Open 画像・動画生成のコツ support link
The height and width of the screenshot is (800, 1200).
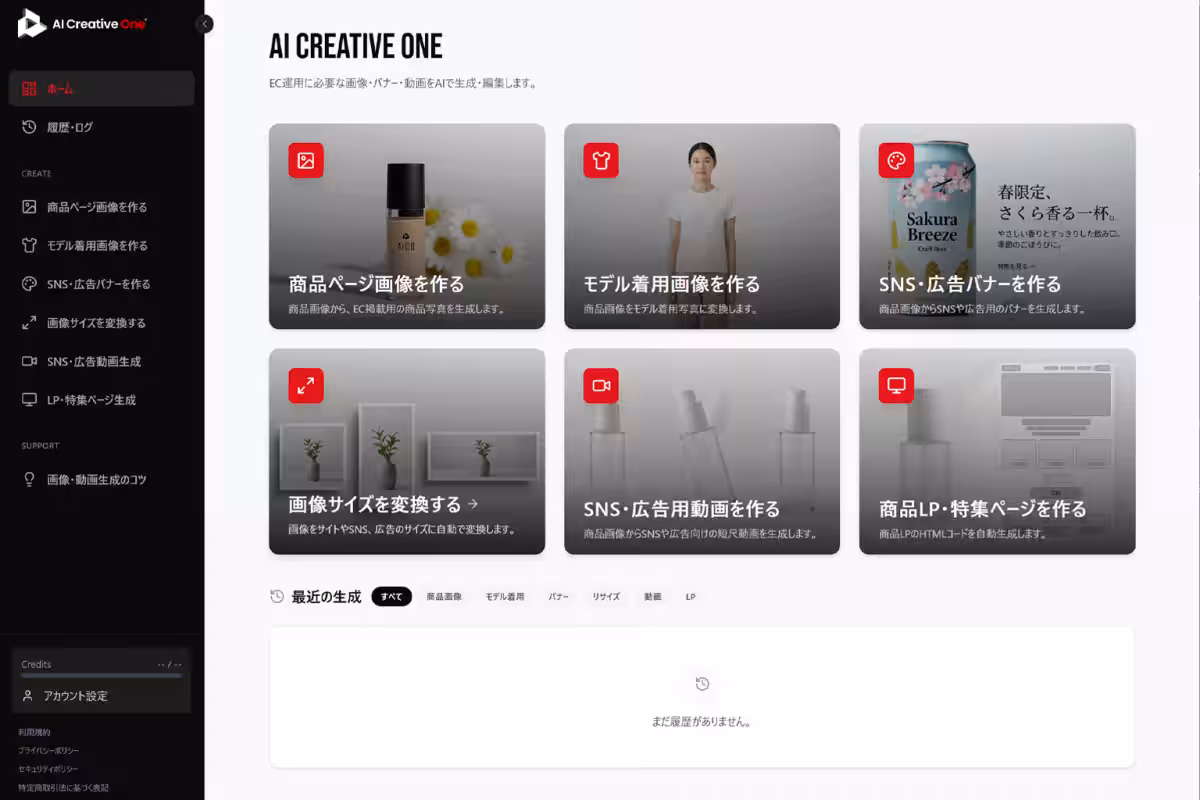coord(101,479)
